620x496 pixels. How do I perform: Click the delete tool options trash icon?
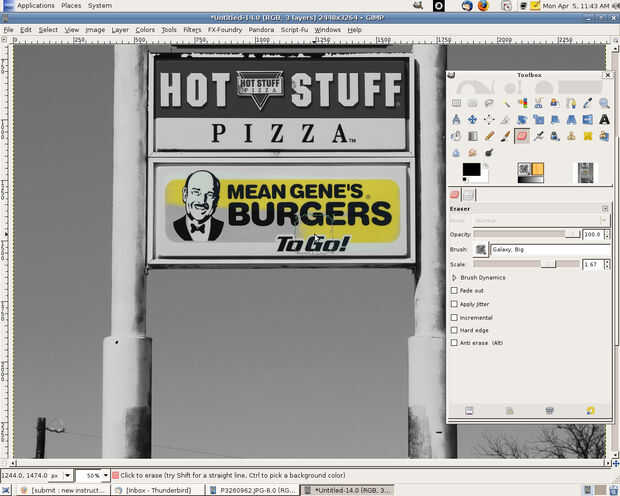click(x=549, y=411)
